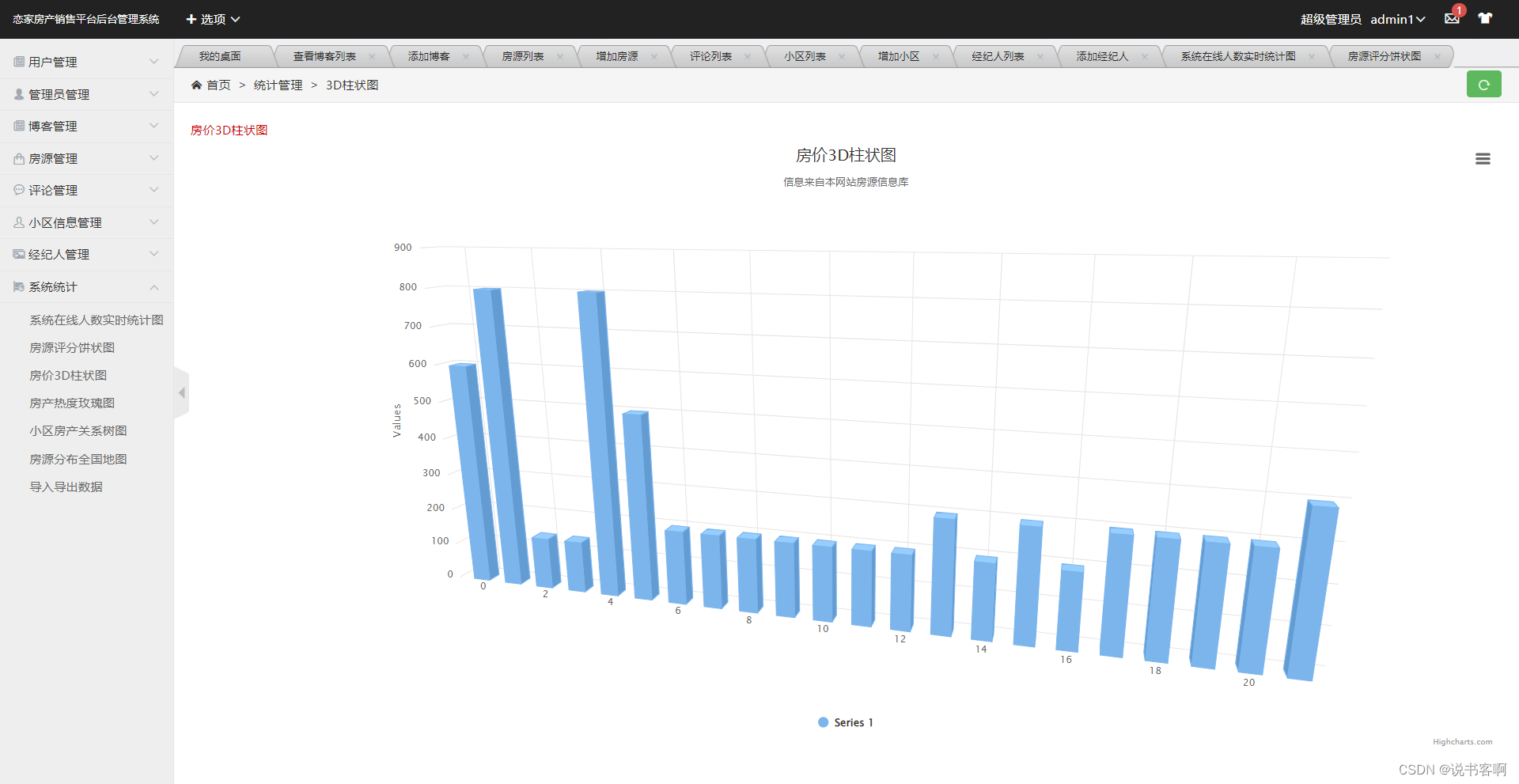Collapse the 系统统计 chevron
Viewport: 1519px width, 784px height.
154,286
